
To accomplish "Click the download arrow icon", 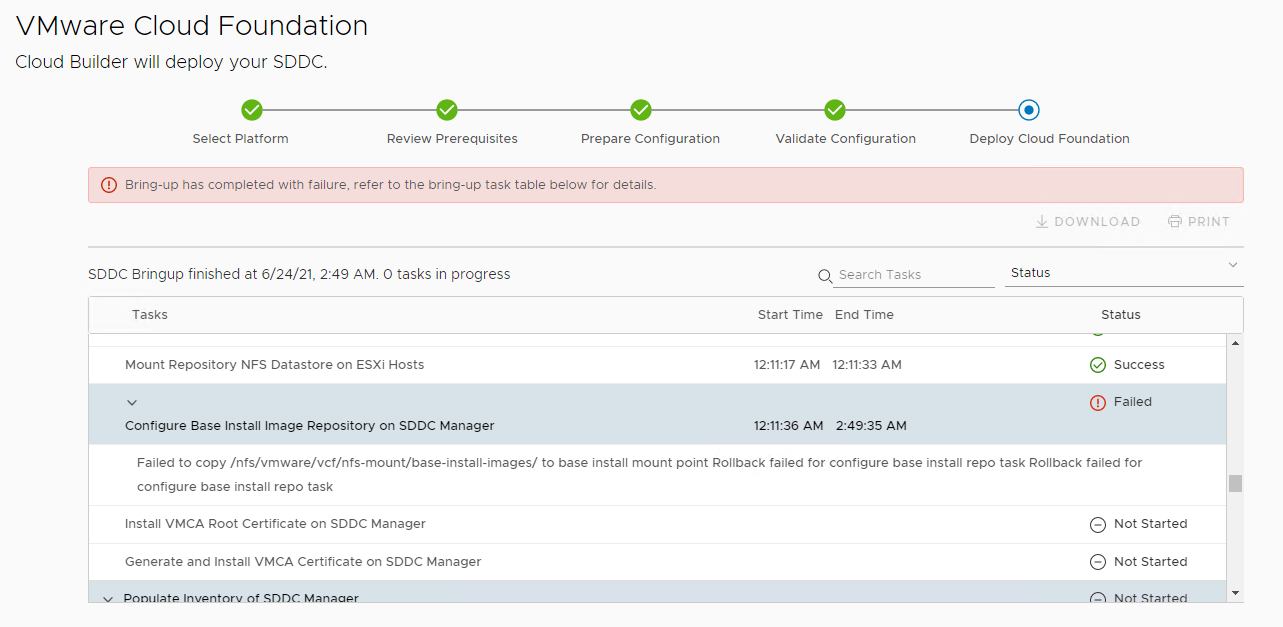I will click(1042, 222).
